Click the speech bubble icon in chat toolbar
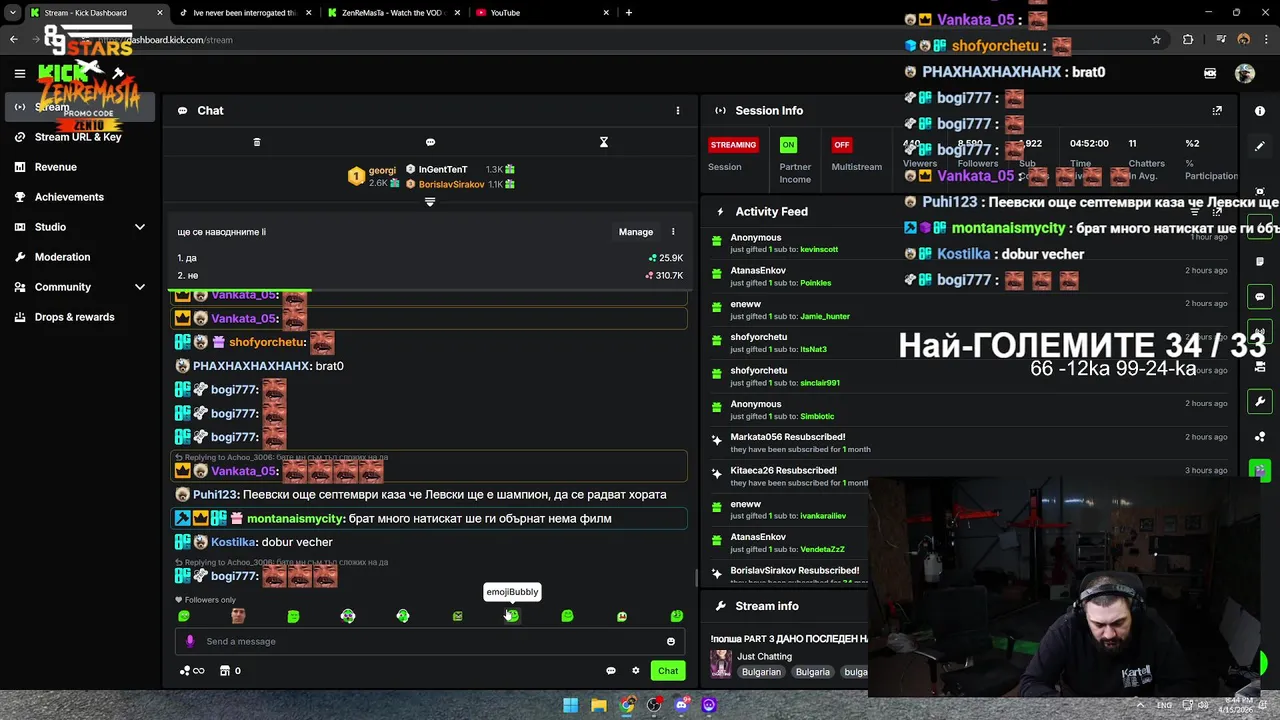This screenshot has width=1280, height=720. [x=430, y=142]
